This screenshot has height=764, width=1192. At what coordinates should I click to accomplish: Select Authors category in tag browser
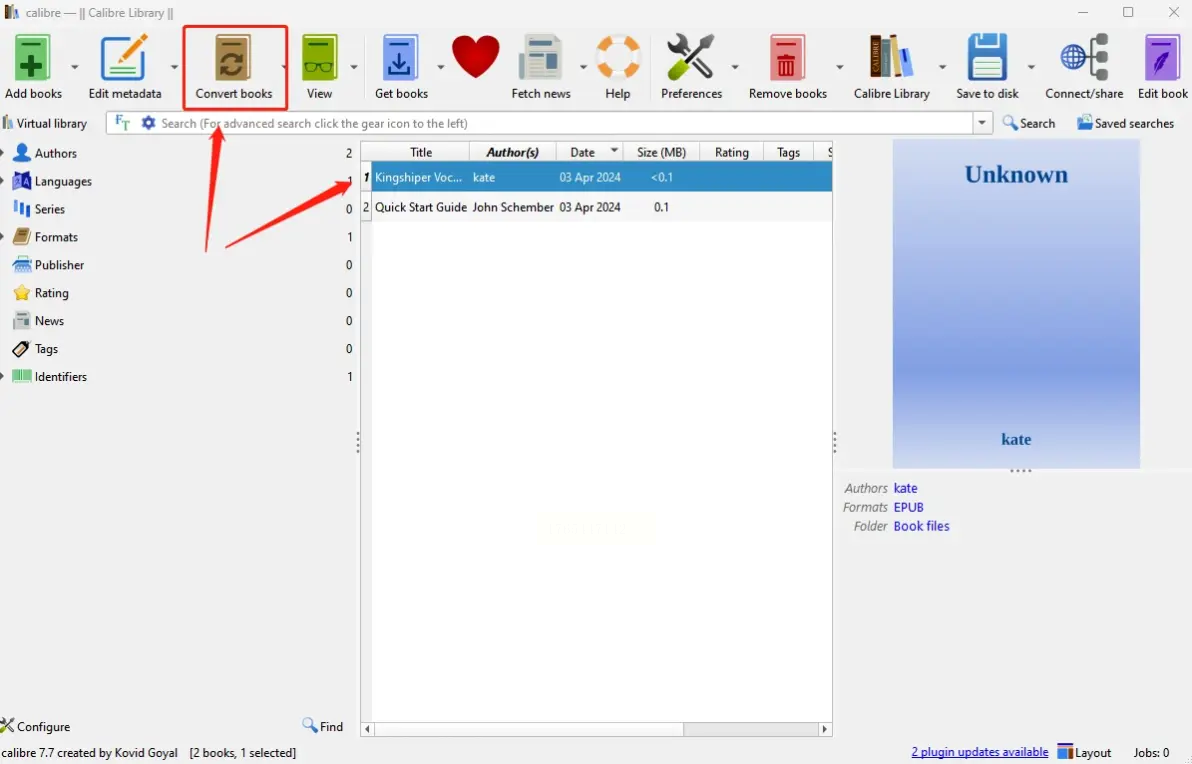55,153
